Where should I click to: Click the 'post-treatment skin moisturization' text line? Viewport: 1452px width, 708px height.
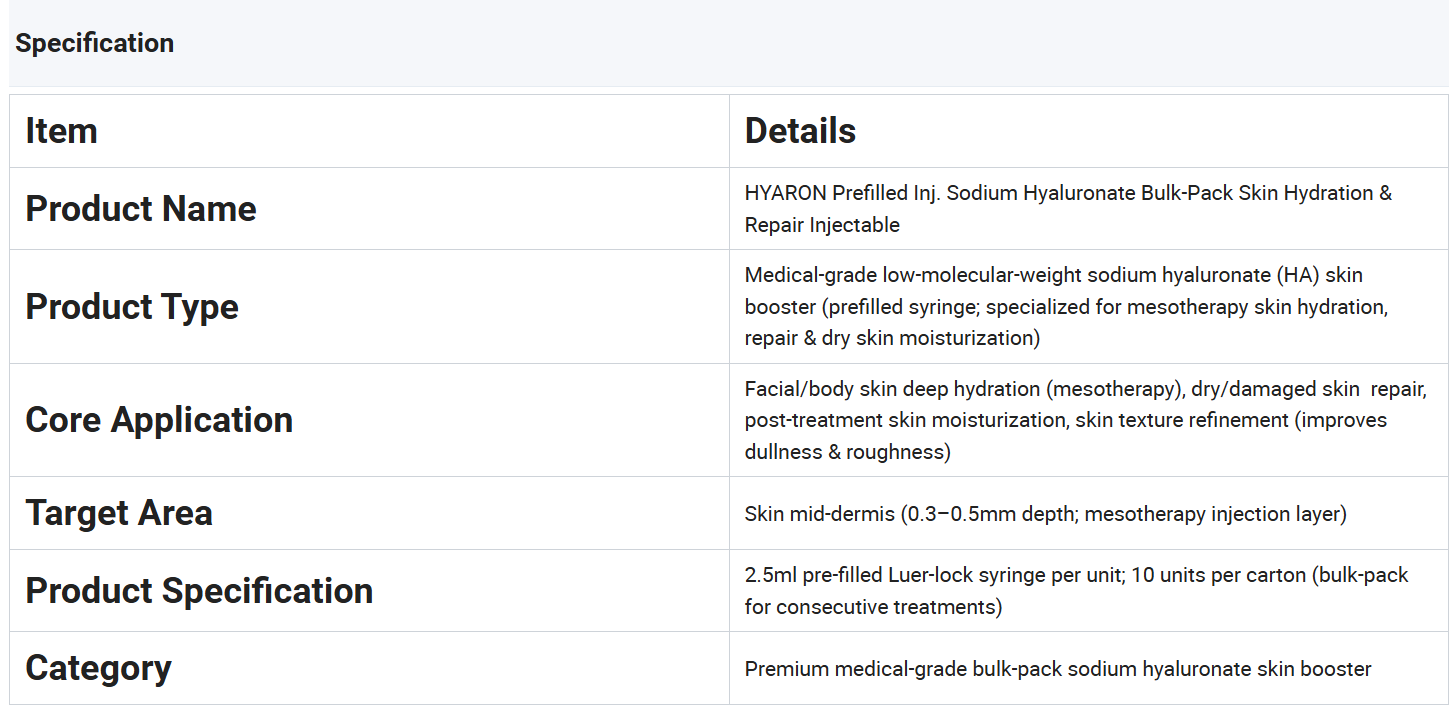click(x=1066, y=420)
